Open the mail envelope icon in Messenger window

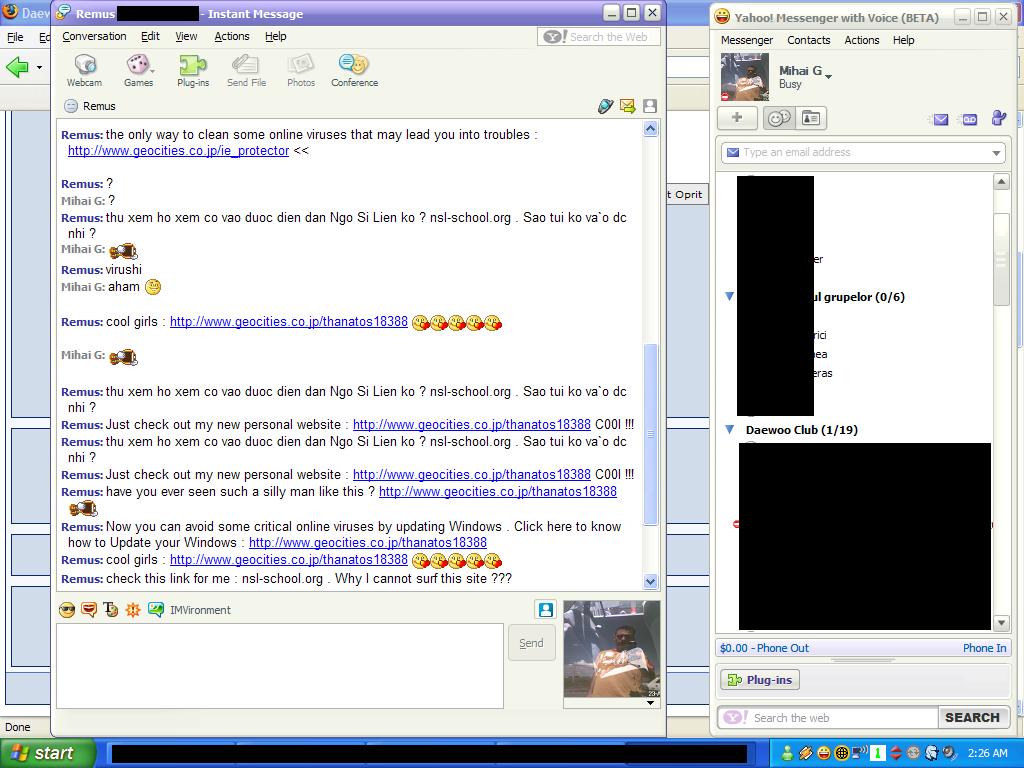click(939, 119)
